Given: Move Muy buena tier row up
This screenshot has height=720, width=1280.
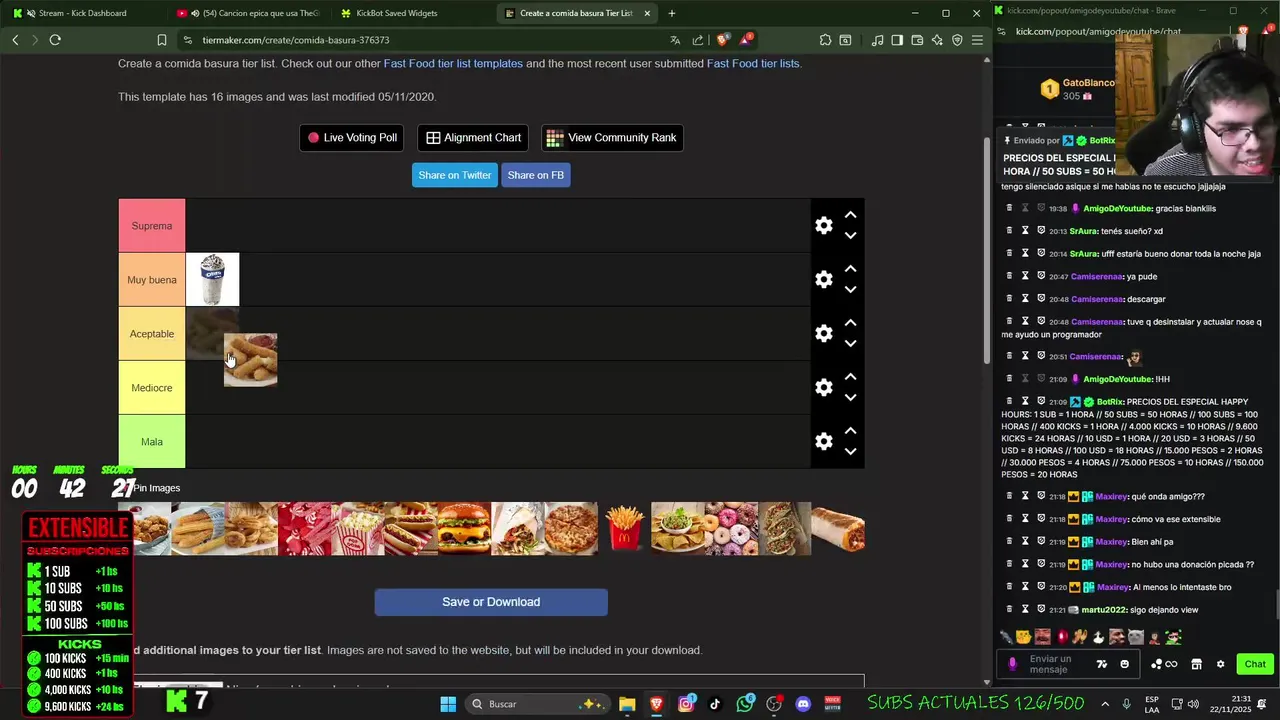Looking at the screenshot, I should pyautogui.click(x=850, y=269).
